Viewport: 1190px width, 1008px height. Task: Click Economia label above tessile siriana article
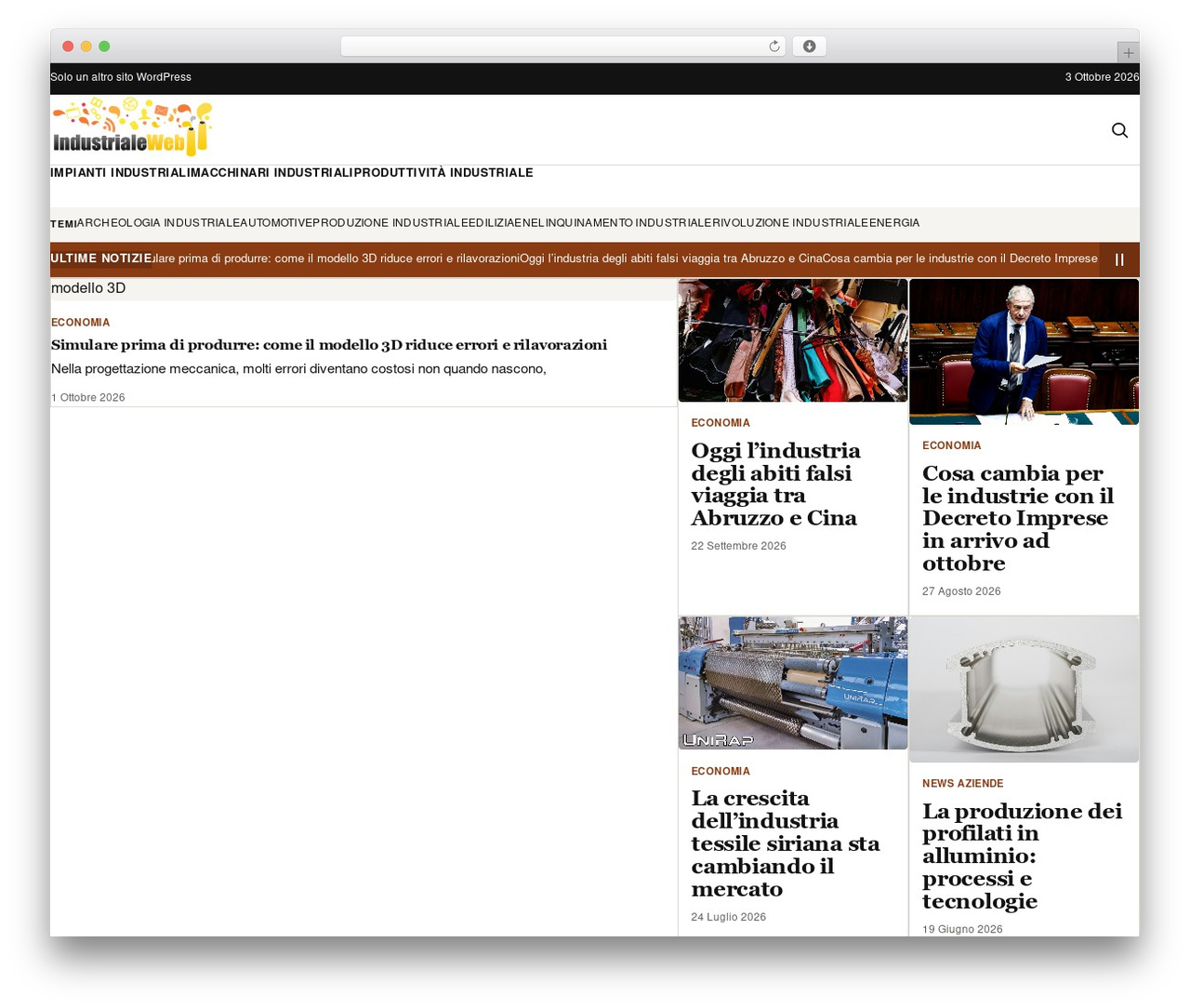pos(721,772)
